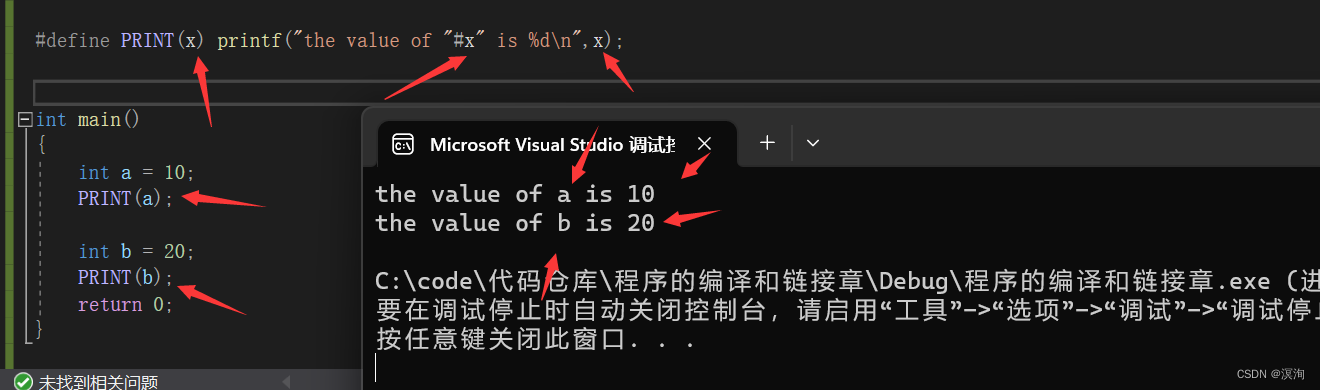1320x390 pixels.
Task: Open a new terminal tab with plus
Action: (767, 143)
